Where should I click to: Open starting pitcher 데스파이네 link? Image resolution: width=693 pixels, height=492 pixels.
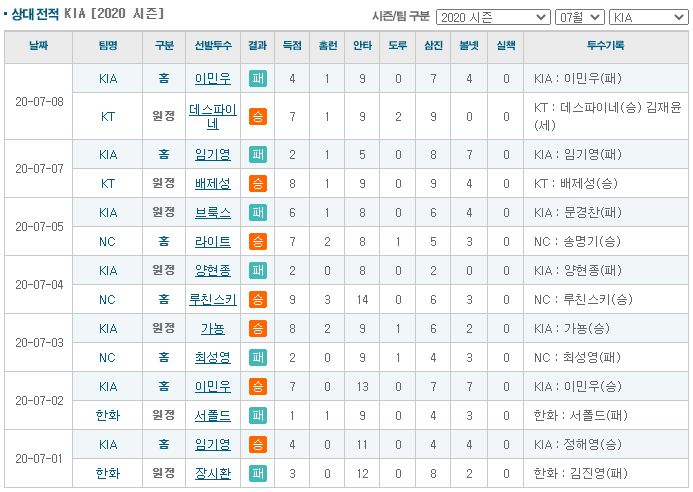(x=213, y=116)
